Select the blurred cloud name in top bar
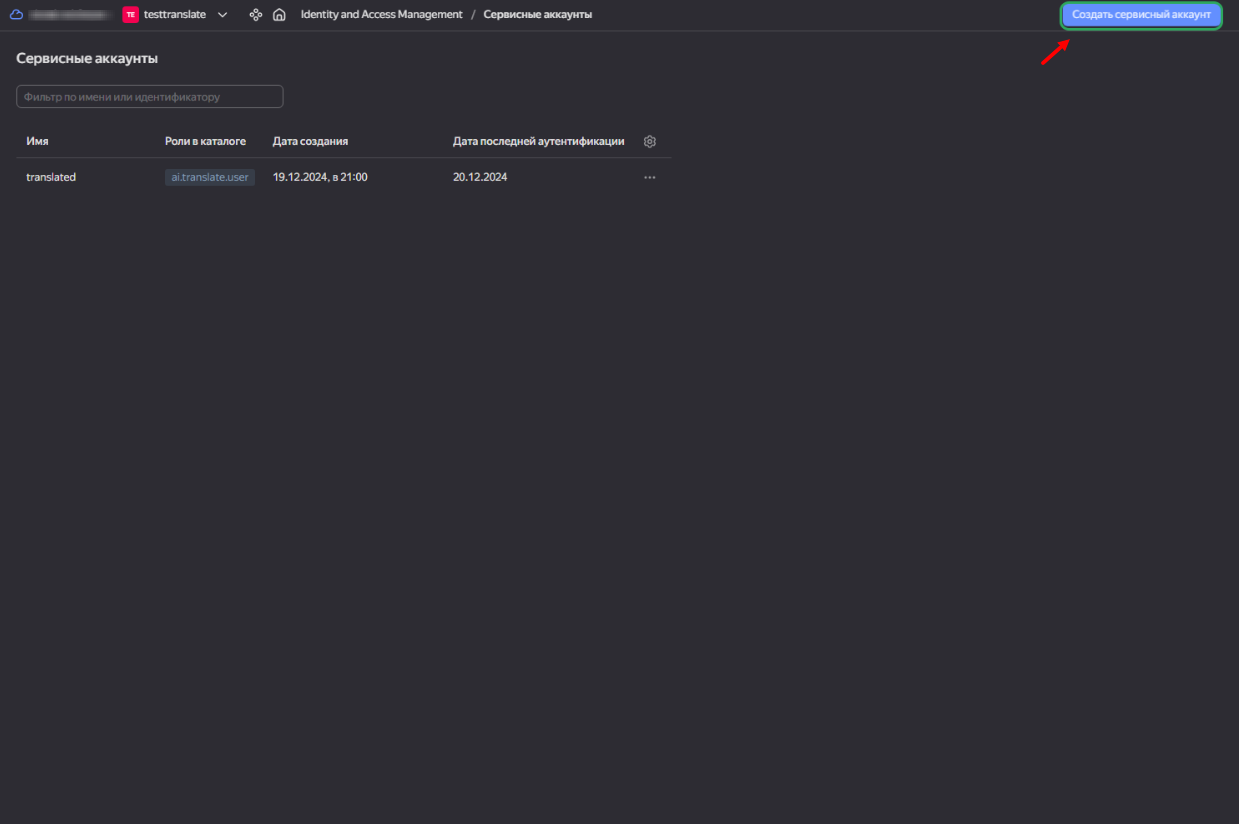The image size is (1239, 824). click(x=69, y=15)
